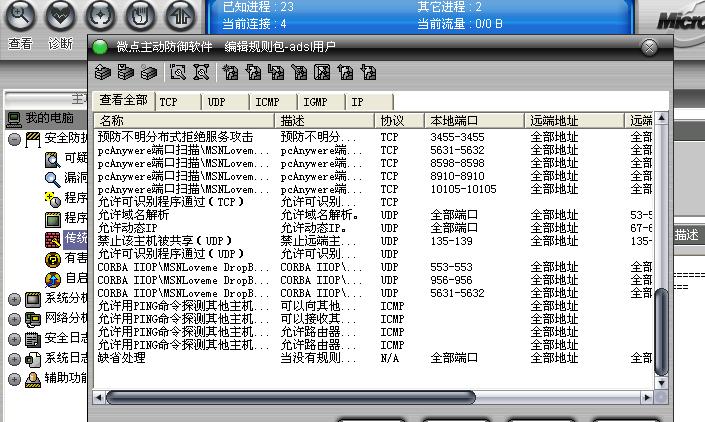
Task: Select the 可疑 item with document magnifier icon
Action: (66, 159)
